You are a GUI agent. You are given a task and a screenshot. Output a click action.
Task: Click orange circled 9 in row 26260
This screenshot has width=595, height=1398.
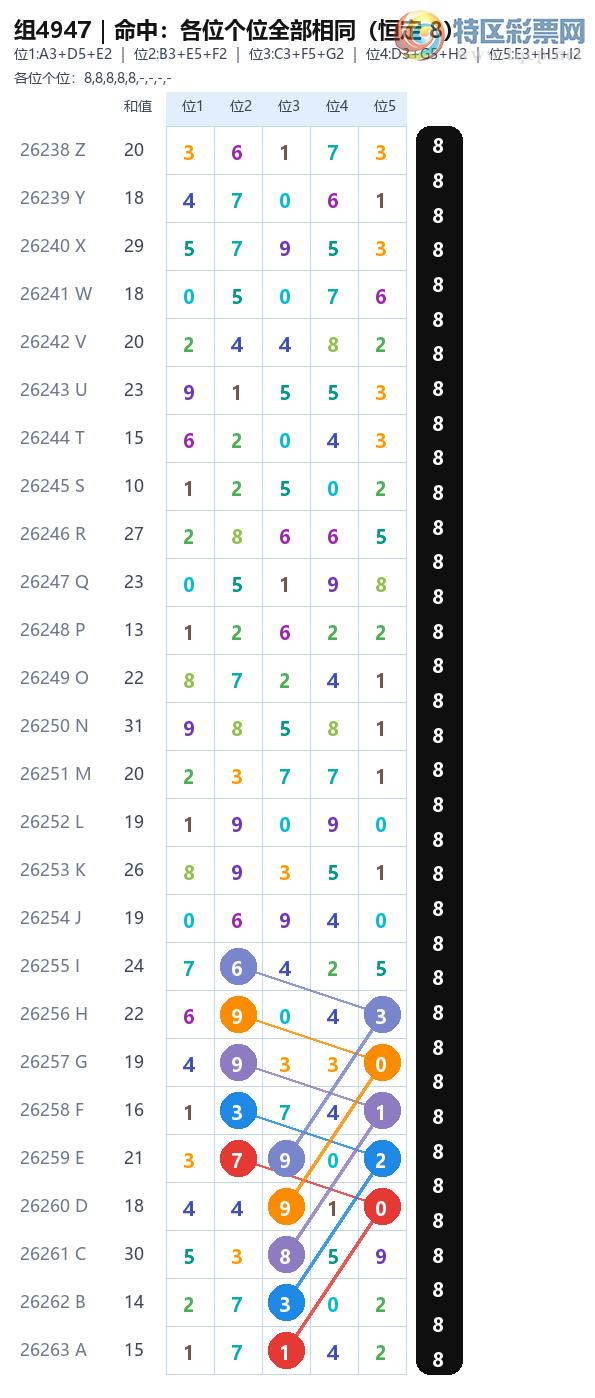[x=285, y=1208]
